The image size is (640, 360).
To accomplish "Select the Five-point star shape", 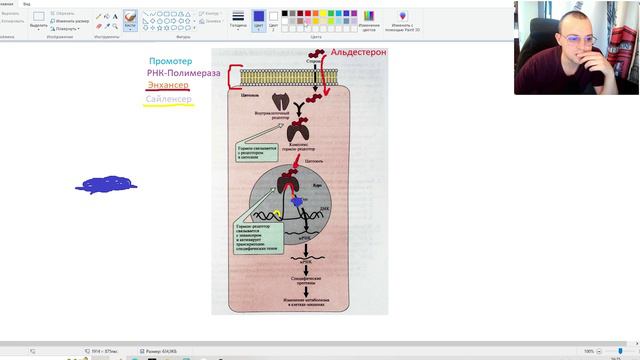I will click(x=160, y=28).
